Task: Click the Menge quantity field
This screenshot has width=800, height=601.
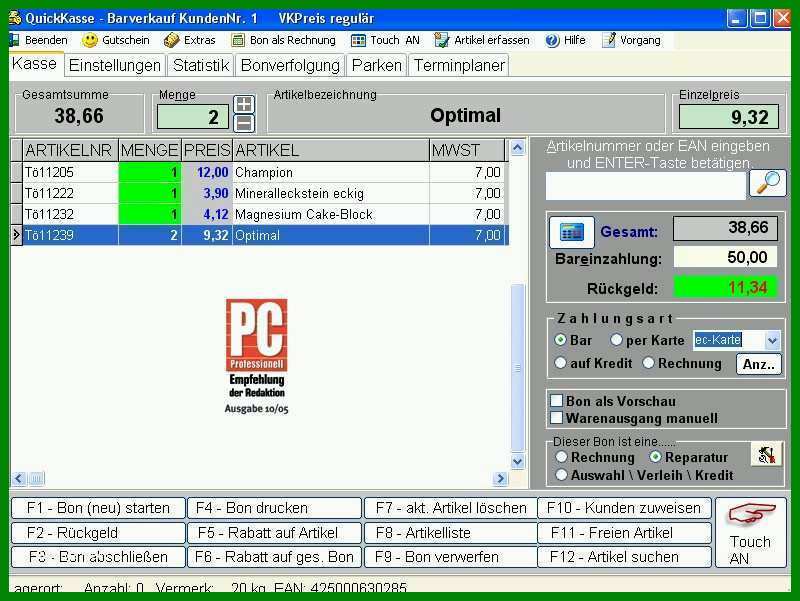Action: click(193, 117)
